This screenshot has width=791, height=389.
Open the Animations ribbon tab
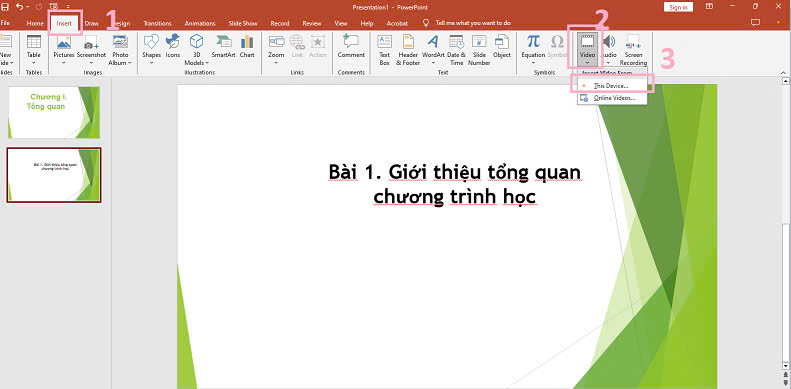pyautogui.click(x=200, y=23)
